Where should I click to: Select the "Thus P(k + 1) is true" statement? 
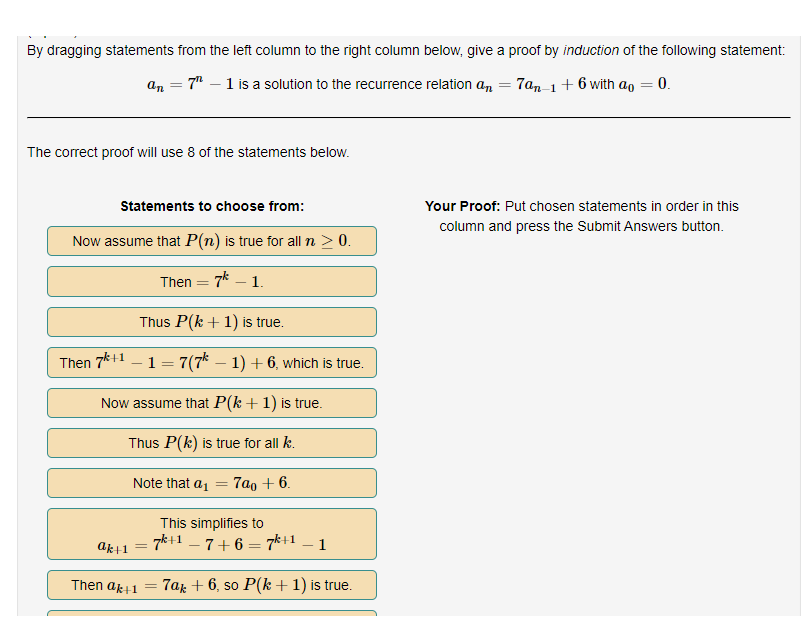click(x=211, y=322)
